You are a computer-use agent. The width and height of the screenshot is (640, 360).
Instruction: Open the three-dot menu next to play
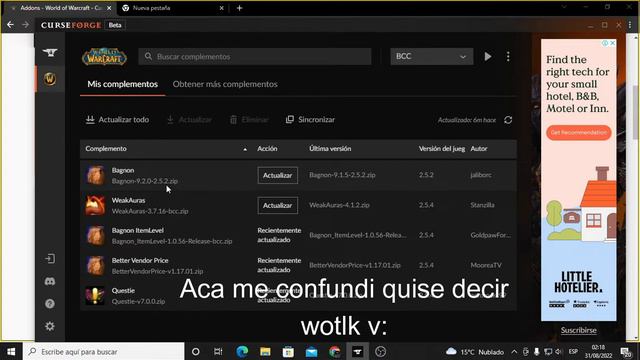508,56
